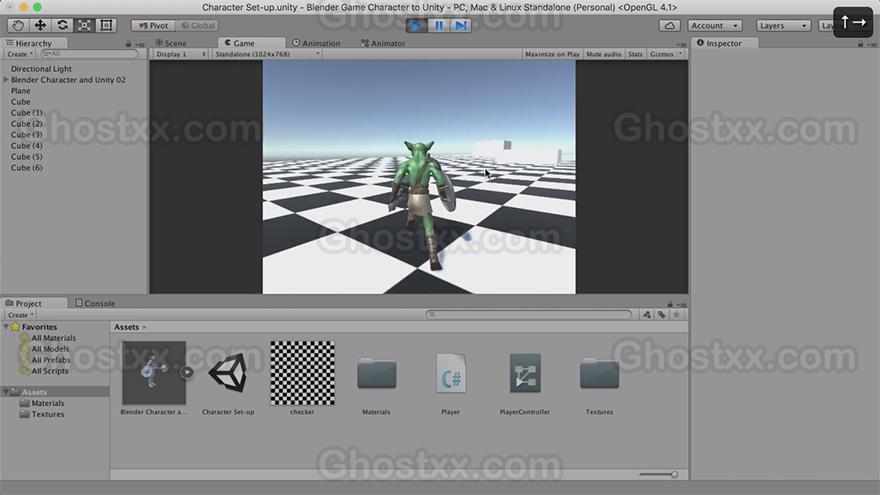Toggle Global handle rotation mode

coord(198,26)
